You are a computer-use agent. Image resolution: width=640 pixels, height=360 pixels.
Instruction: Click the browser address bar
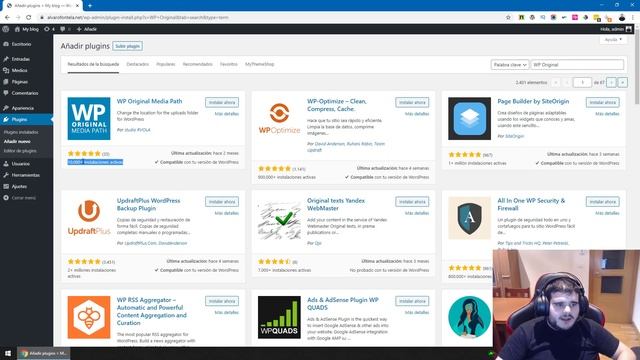point(269,18)
